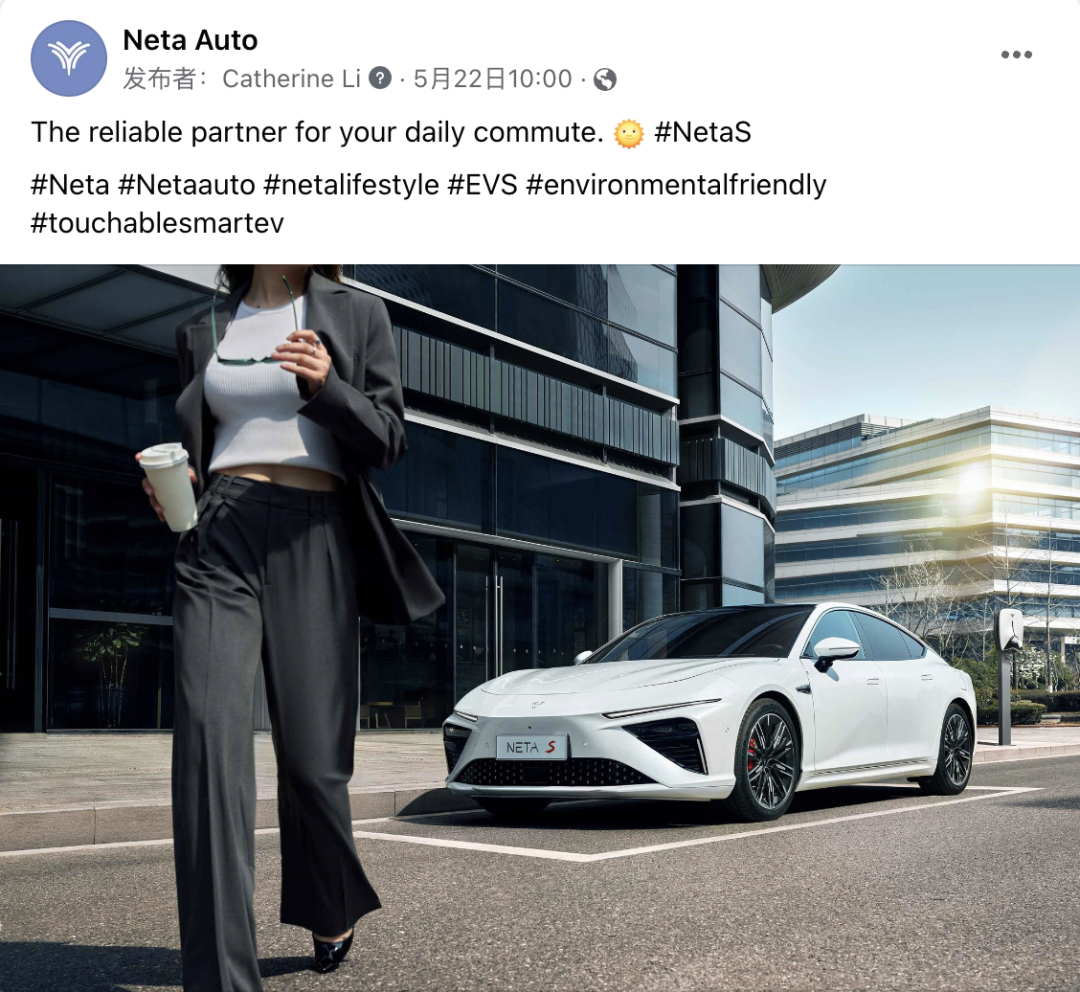Open the post photo of the white car
The width and height of the screenshot is (1080, 992).
click(x=540, y=628)
